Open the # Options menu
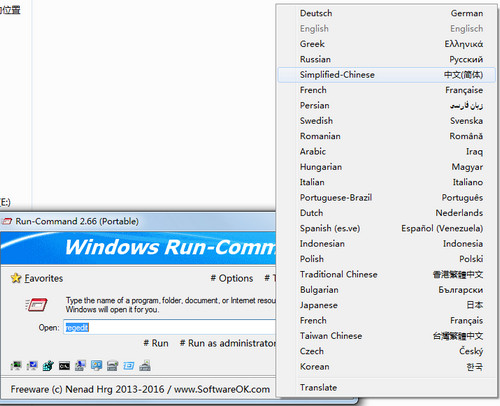Image resolution: width=500 pixels, height=406 pixels. (232, 278)
